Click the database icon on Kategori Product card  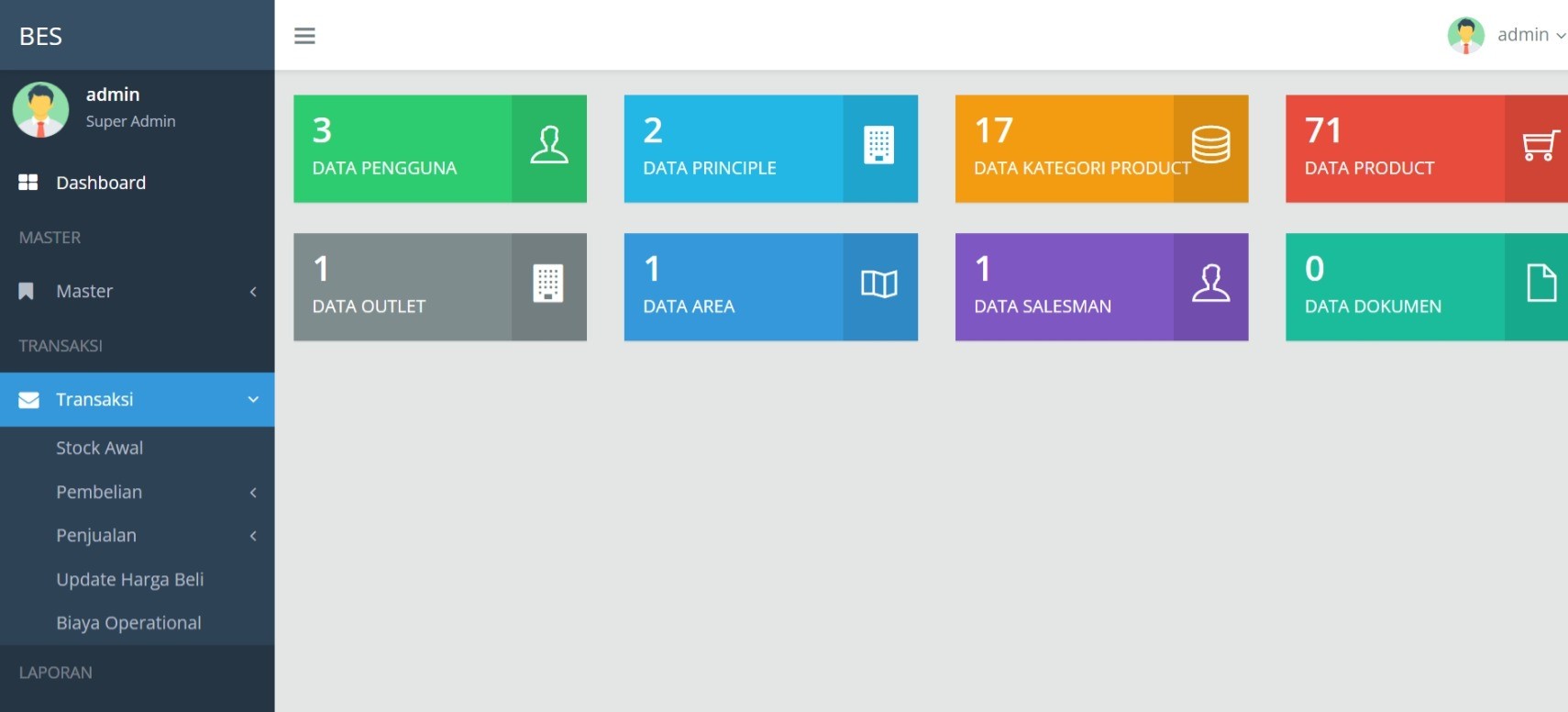(x=1210, y=145)
